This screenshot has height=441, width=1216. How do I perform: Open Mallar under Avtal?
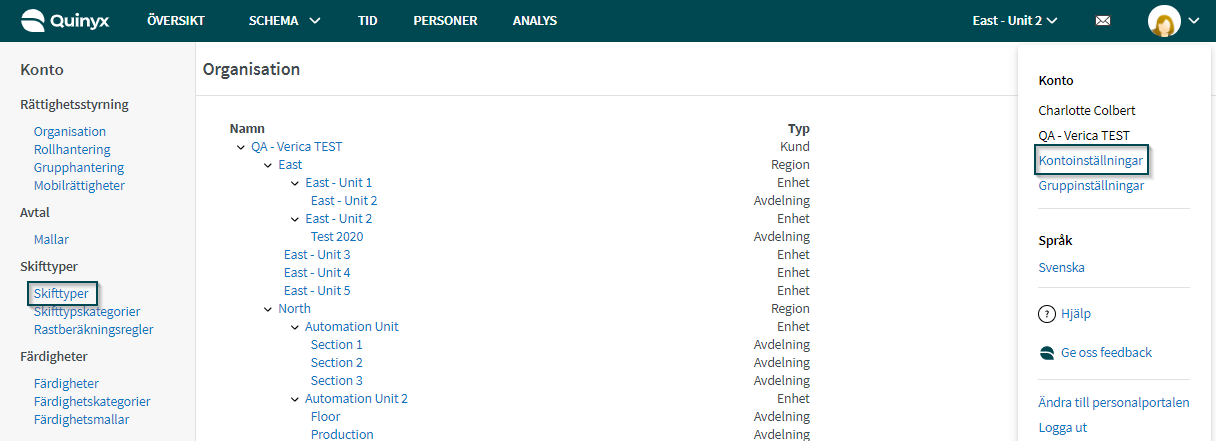(51, 239)
